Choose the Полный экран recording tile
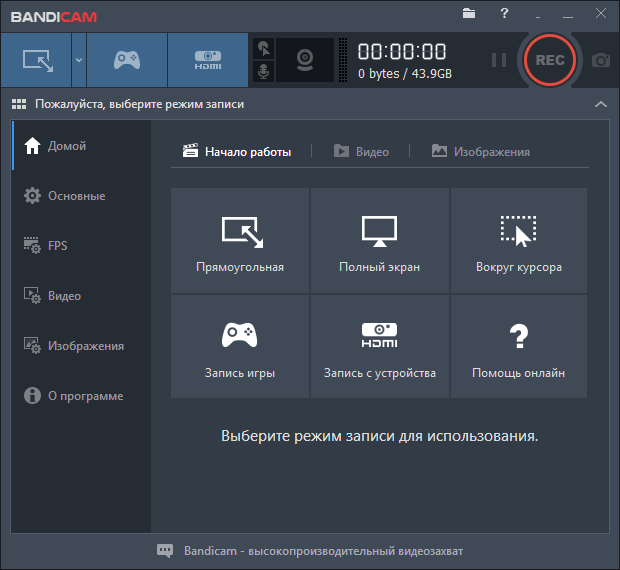Viewport: 620px width, 570px height. tap(379, 240)
